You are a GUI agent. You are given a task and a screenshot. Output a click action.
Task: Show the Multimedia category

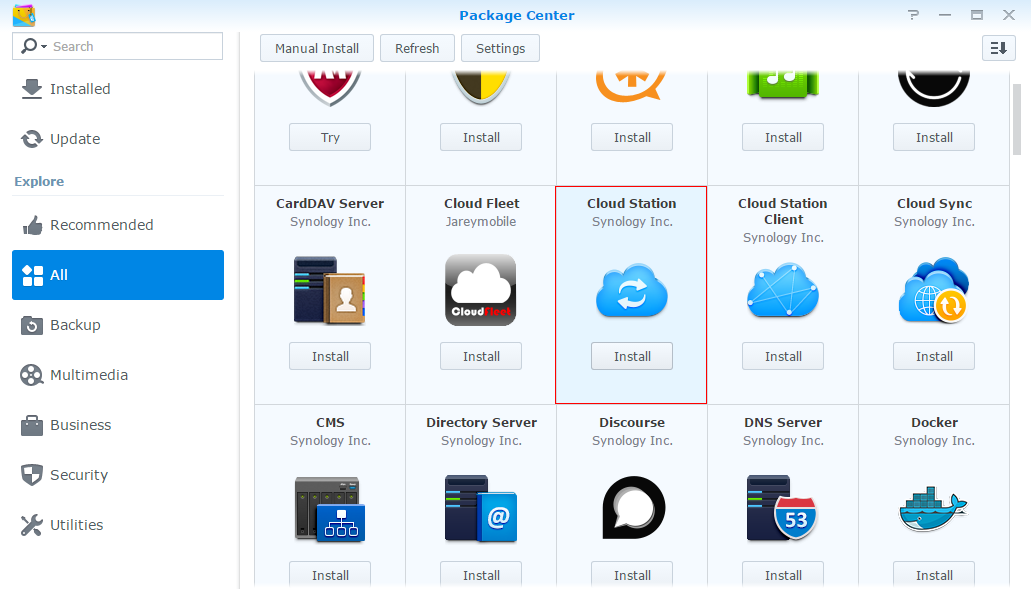coord(118,375)
